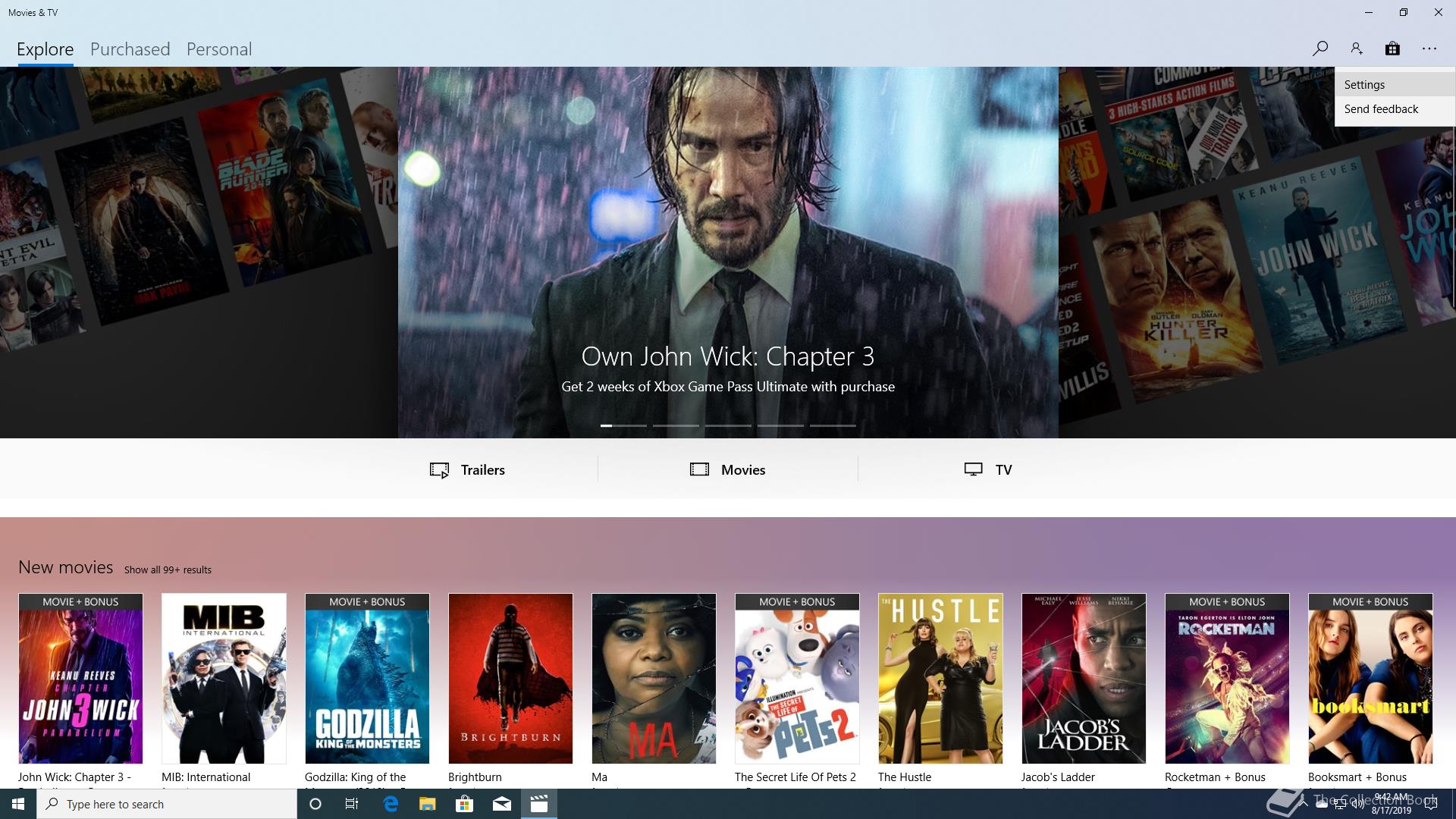Focus the taskbar search box
The image size is (1456, 819).
pos(167,804)
